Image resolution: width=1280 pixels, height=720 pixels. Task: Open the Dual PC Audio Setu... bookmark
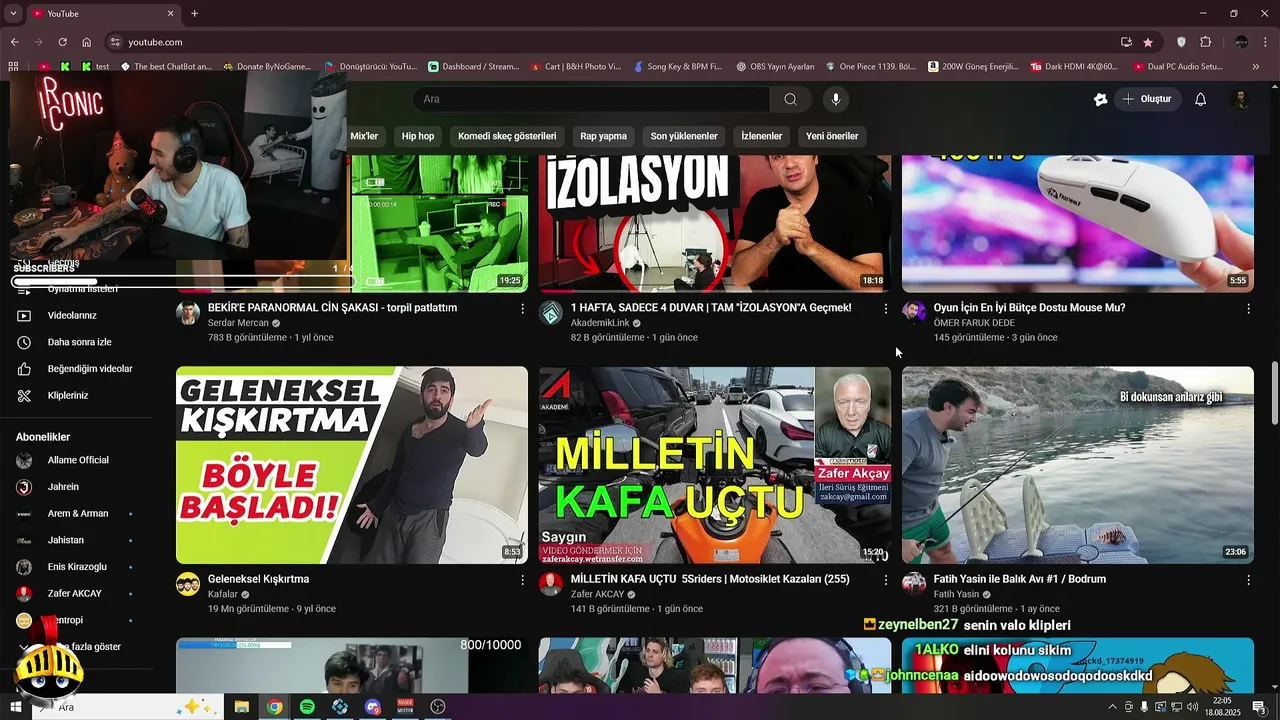1178,67
